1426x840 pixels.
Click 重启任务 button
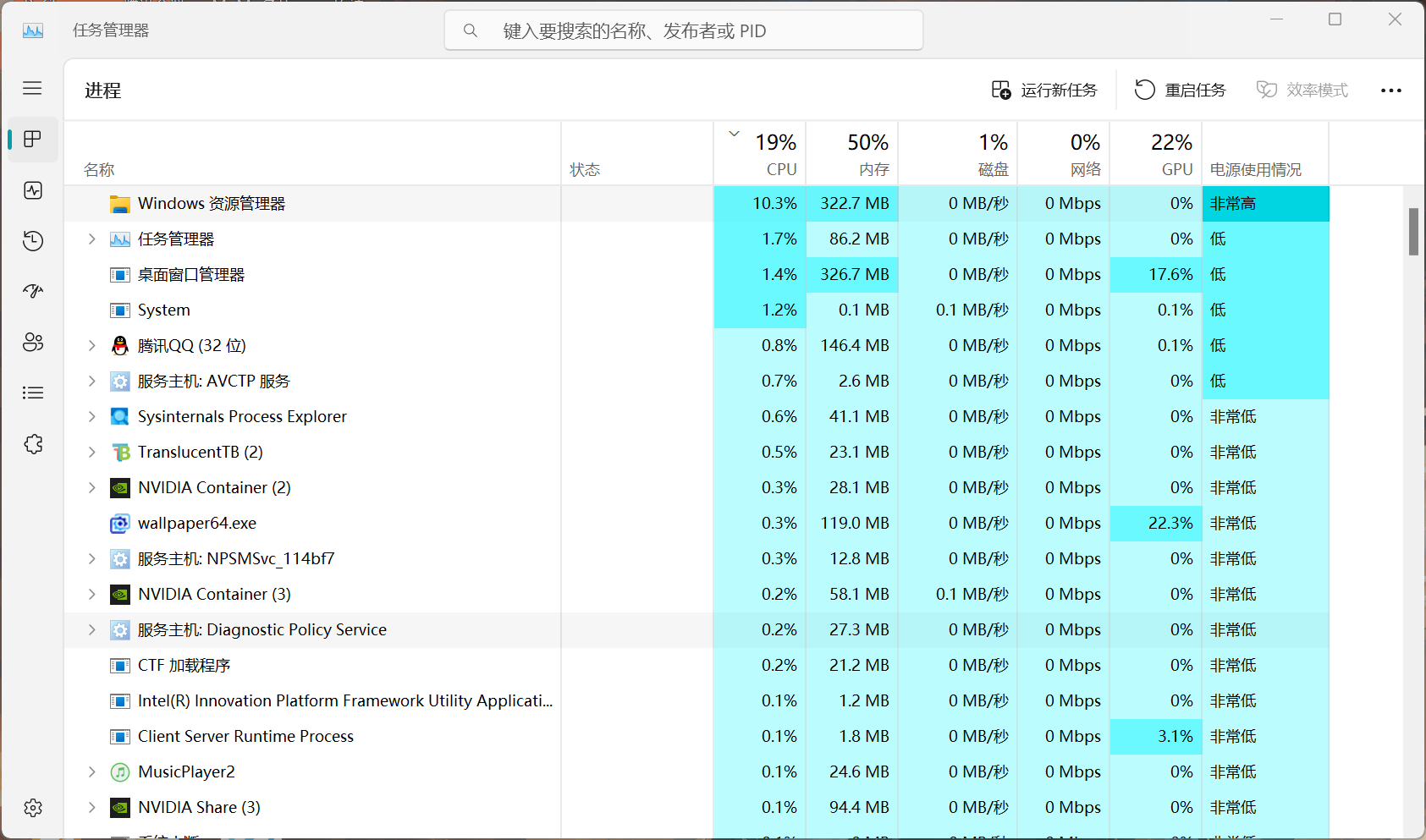coord(1180,90)
